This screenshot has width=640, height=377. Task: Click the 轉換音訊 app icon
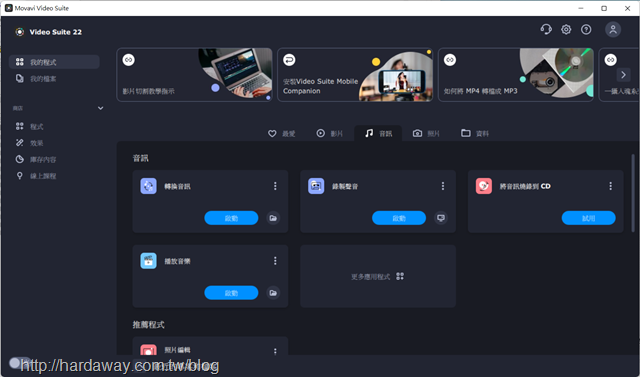tap(149, 186)
